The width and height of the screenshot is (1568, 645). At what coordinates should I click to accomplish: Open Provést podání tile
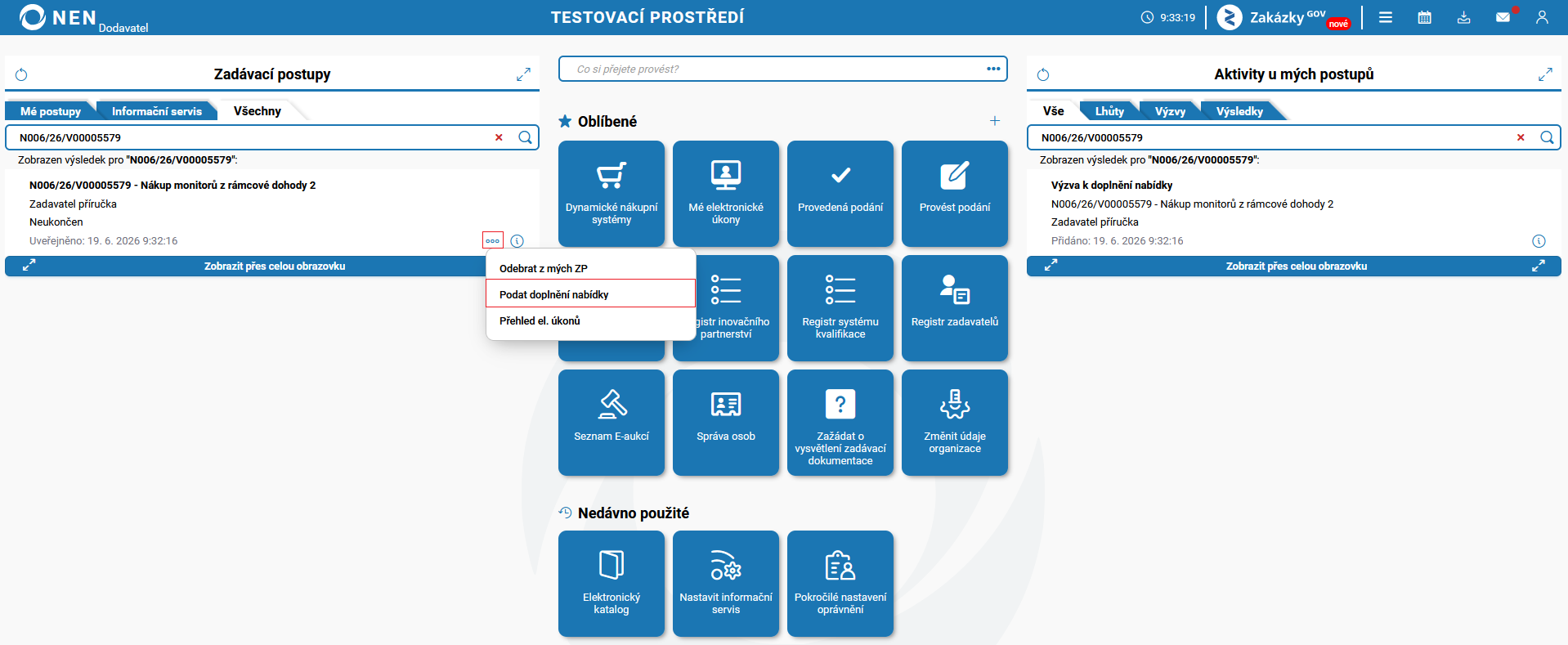point(955,194)
